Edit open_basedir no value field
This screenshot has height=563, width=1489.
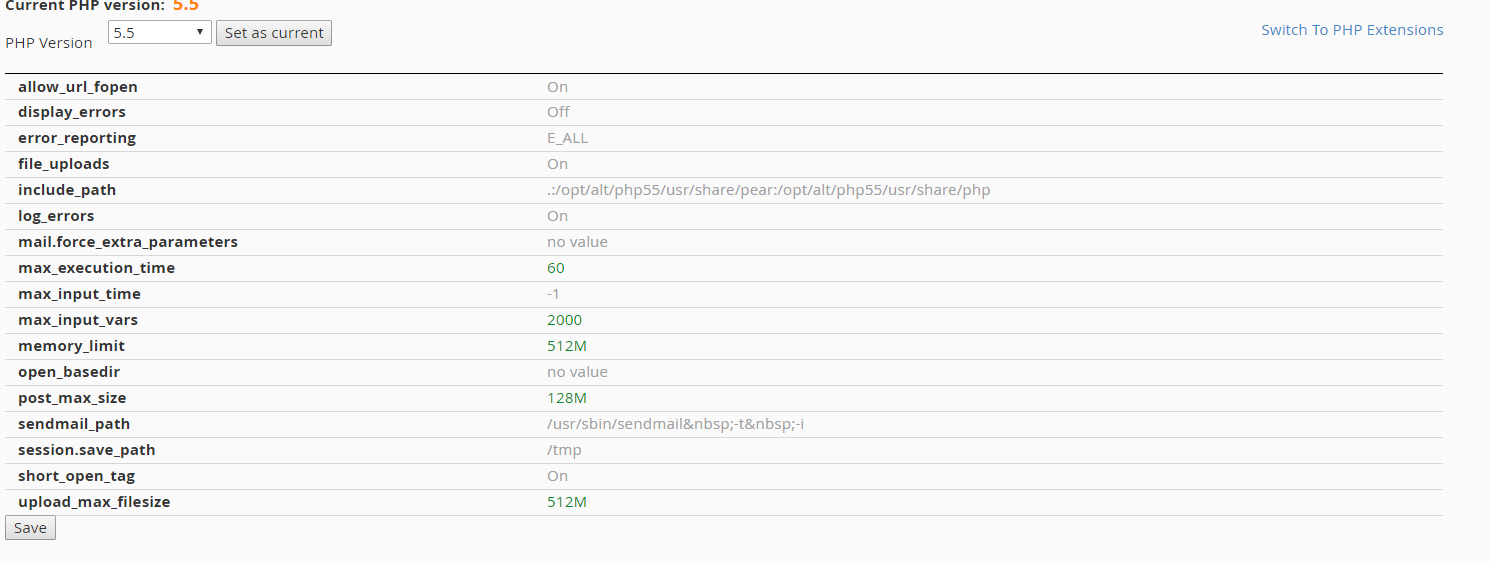pos(577,372)
